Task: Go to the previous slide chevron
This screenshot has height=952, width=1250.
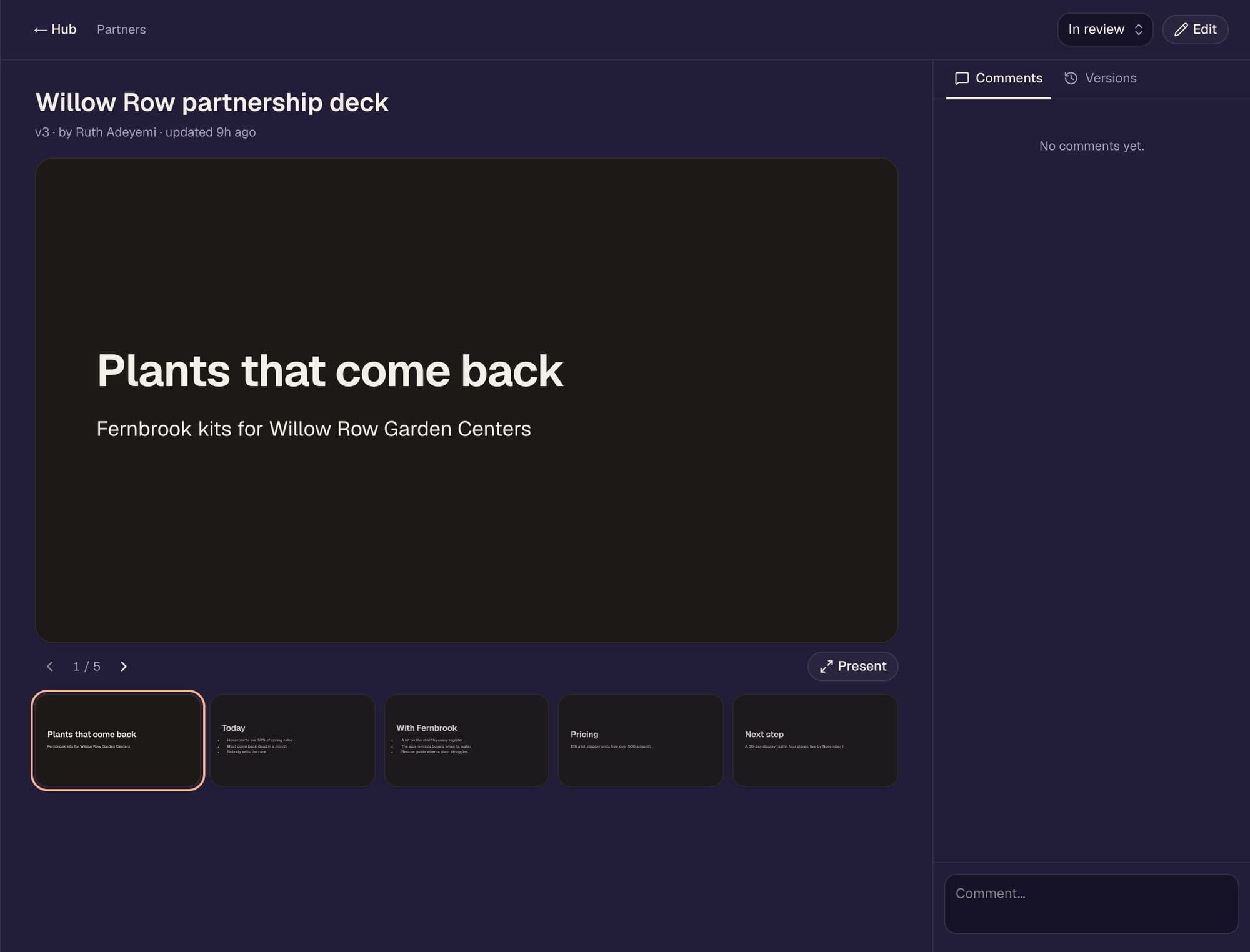Action: [50, 667]
